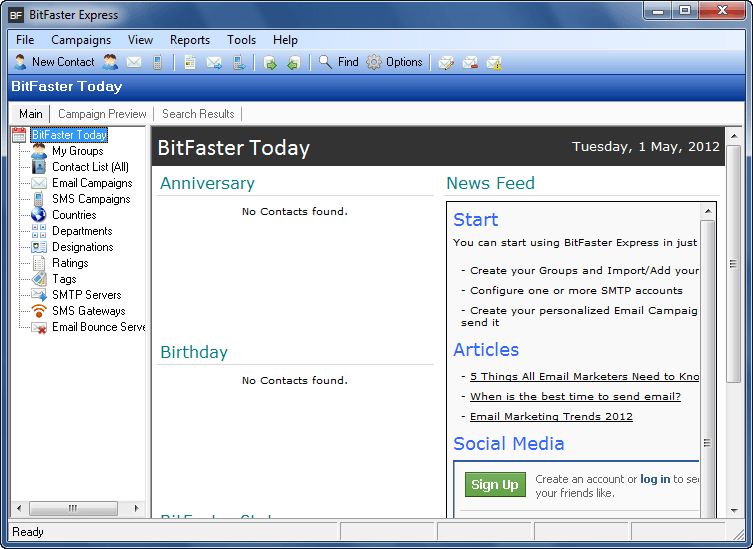
Task: Select Ratings in the tree
Action: pyautogui.click(x=70, y=263)
